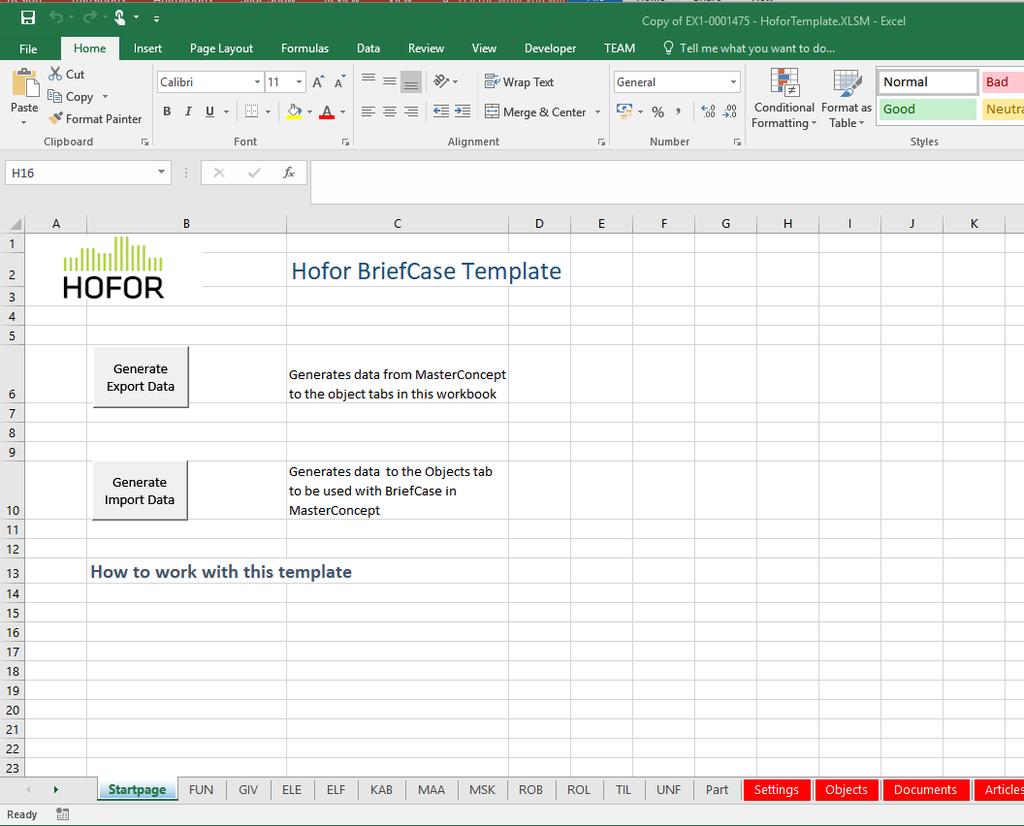Click the Decrease Indent icon

(441, 112)
